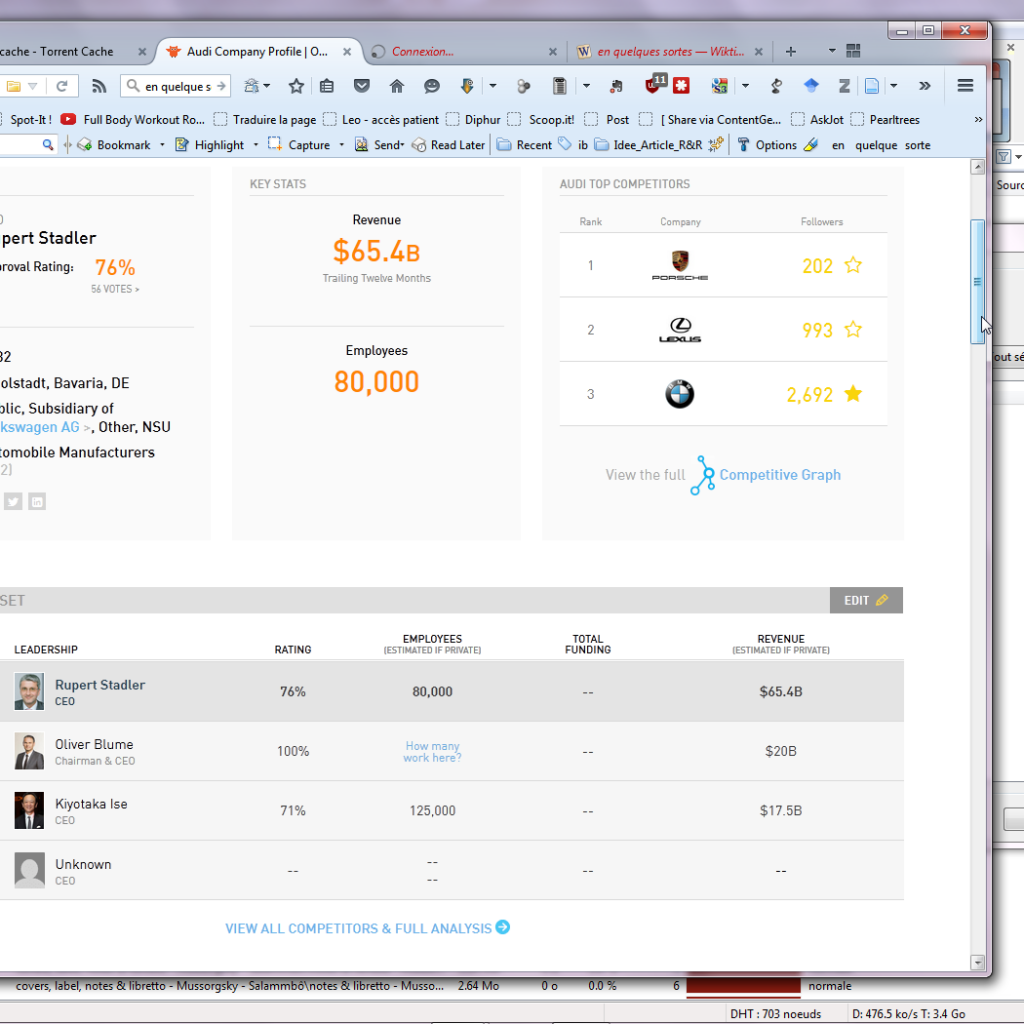Click the EDIT button on competitive set

(x=866, y=600)
